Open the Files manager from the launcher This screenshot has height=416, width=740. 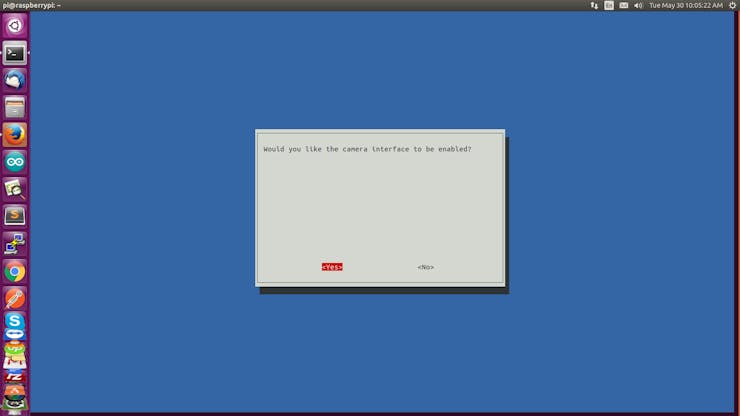(x=15, y=108)
